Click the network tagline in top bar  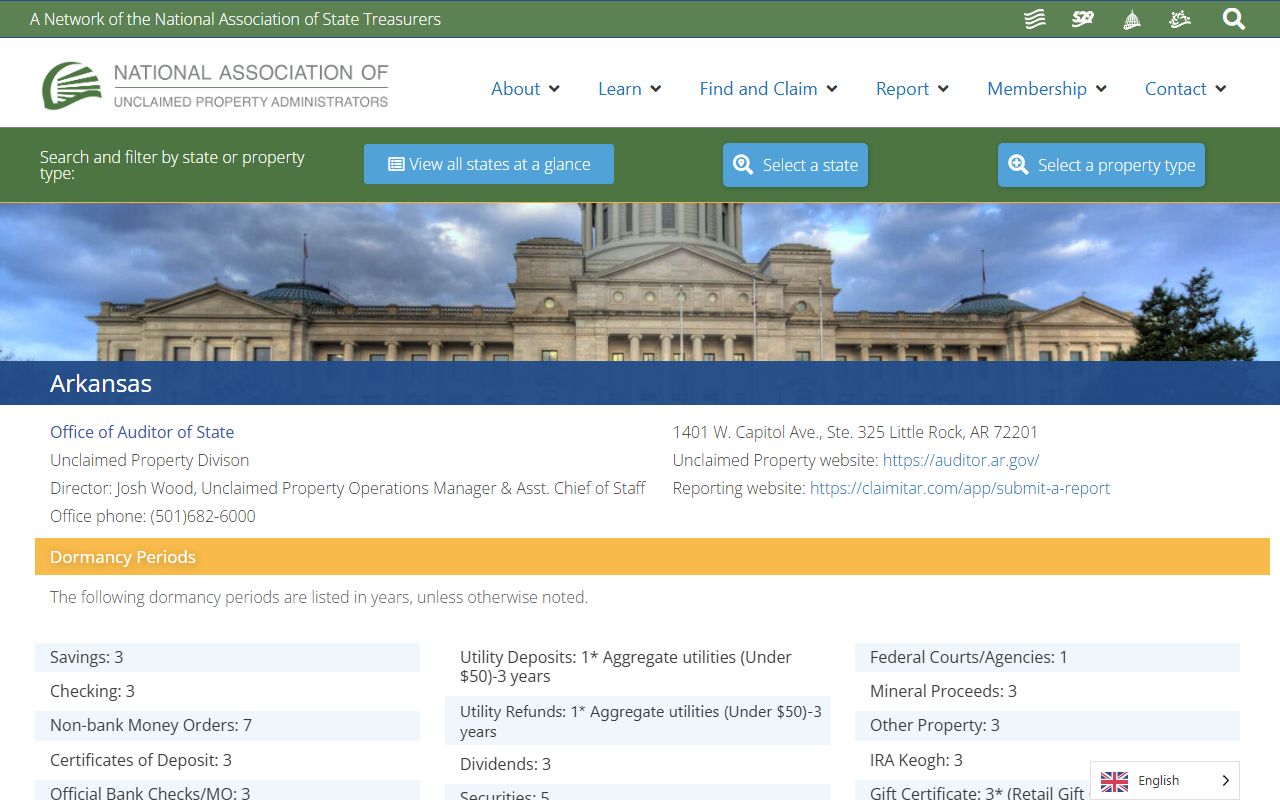pos(235,19)
